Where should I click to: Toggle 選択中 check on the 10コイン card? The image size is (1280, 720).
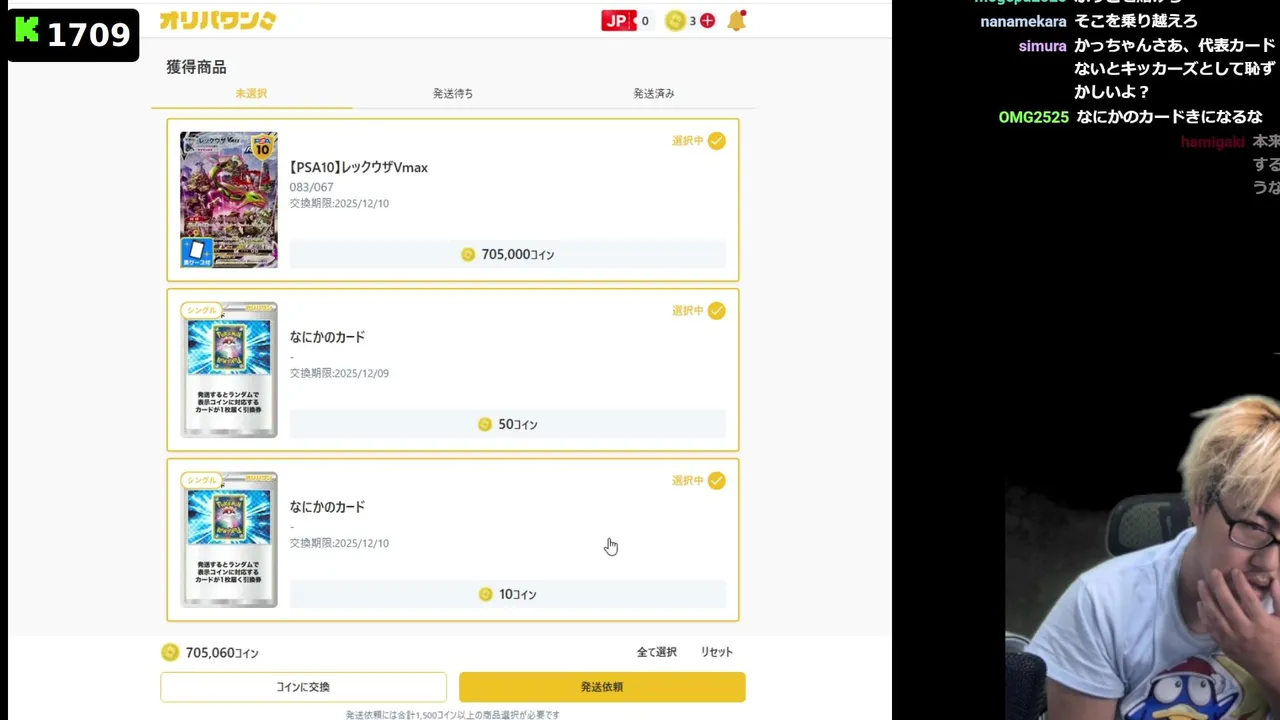point(717,481)
